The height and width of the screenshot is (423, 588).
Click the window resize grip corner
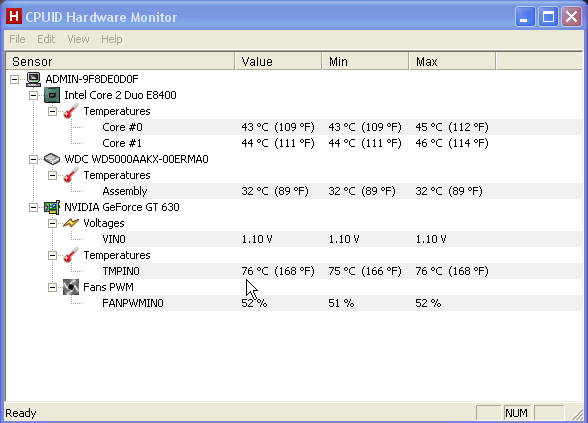(578, 414)
